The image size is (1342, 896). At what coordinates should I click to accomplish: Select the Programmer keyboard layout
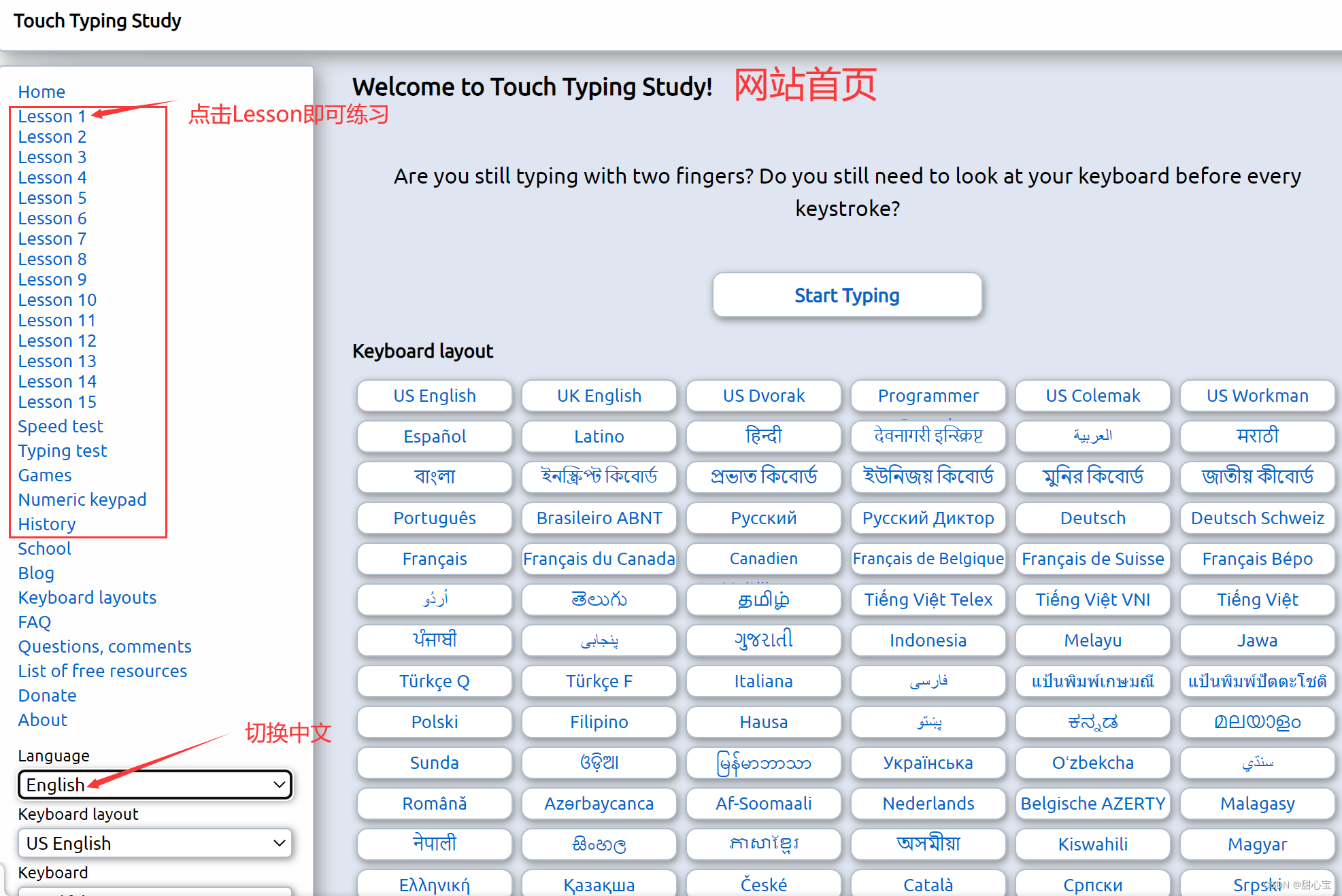928,396
